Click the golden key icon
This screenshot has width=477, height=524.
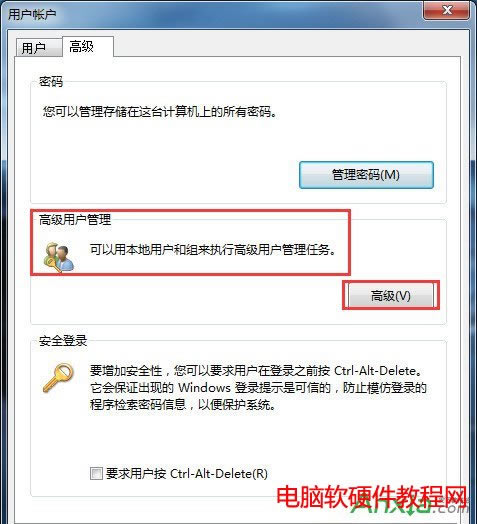[x=58, y=378]
